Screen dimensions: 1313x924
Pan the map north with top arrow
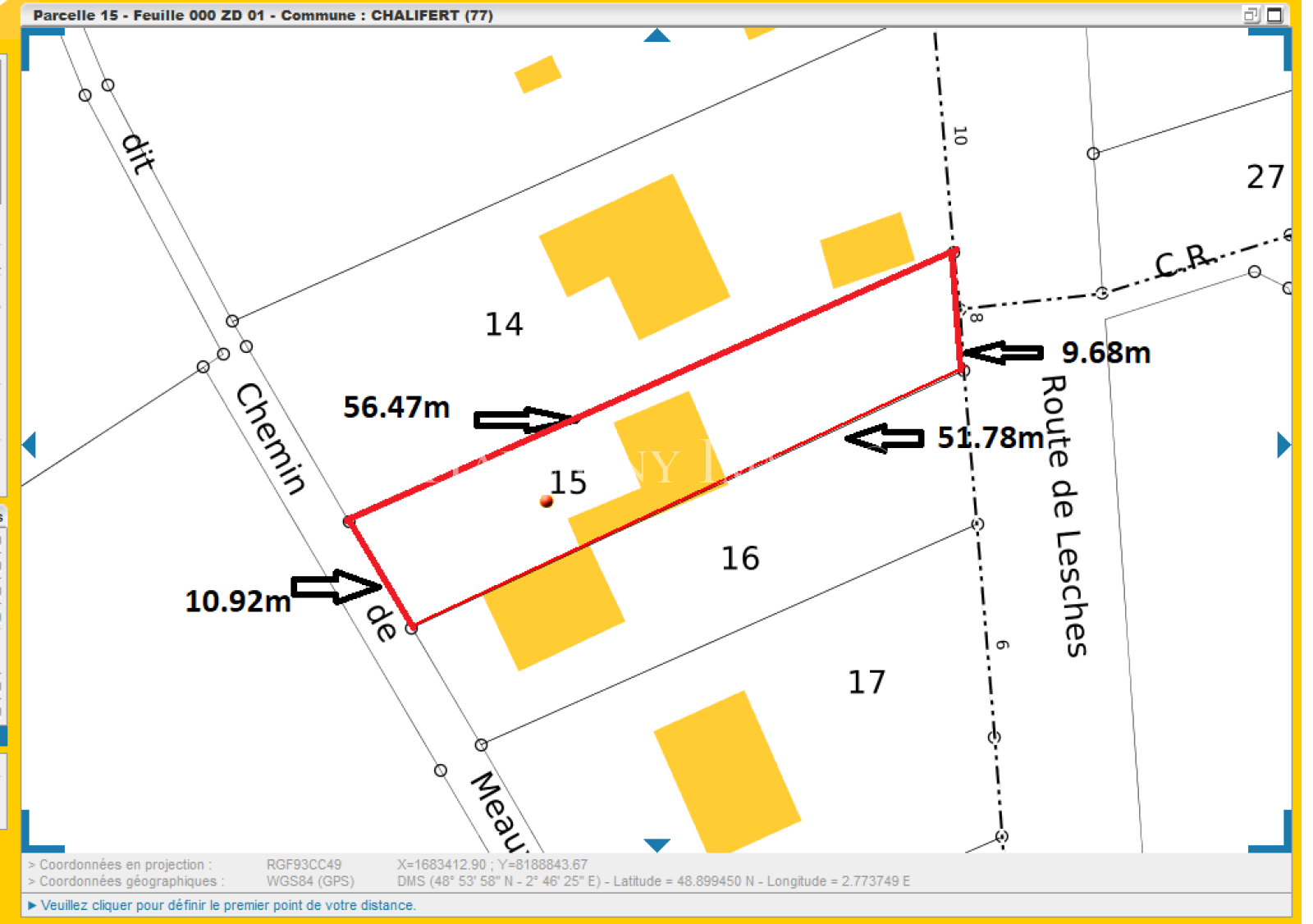[x=656, y=35]
